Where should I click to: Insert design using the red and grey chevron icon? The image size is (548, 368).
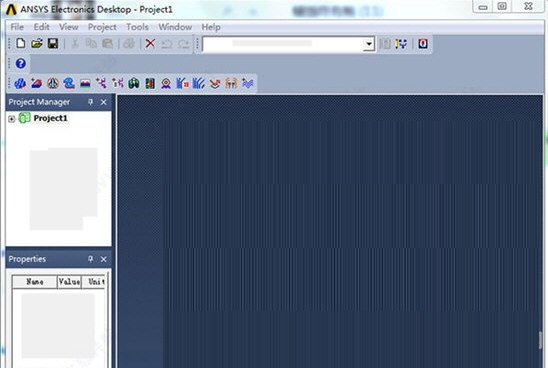click(x=215, y=84)
